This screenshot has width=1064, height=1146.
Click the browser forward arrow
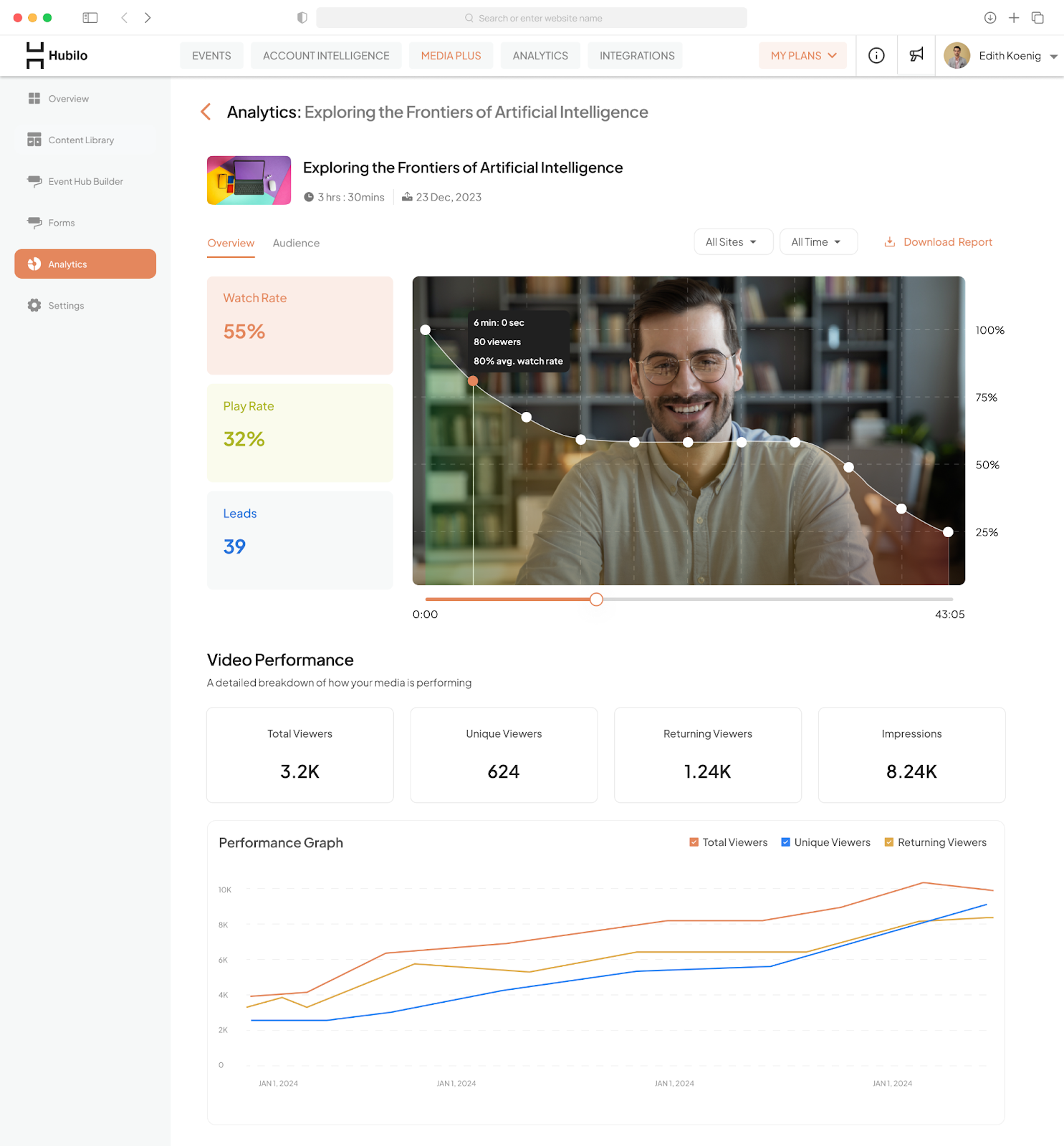pos(148,18)
